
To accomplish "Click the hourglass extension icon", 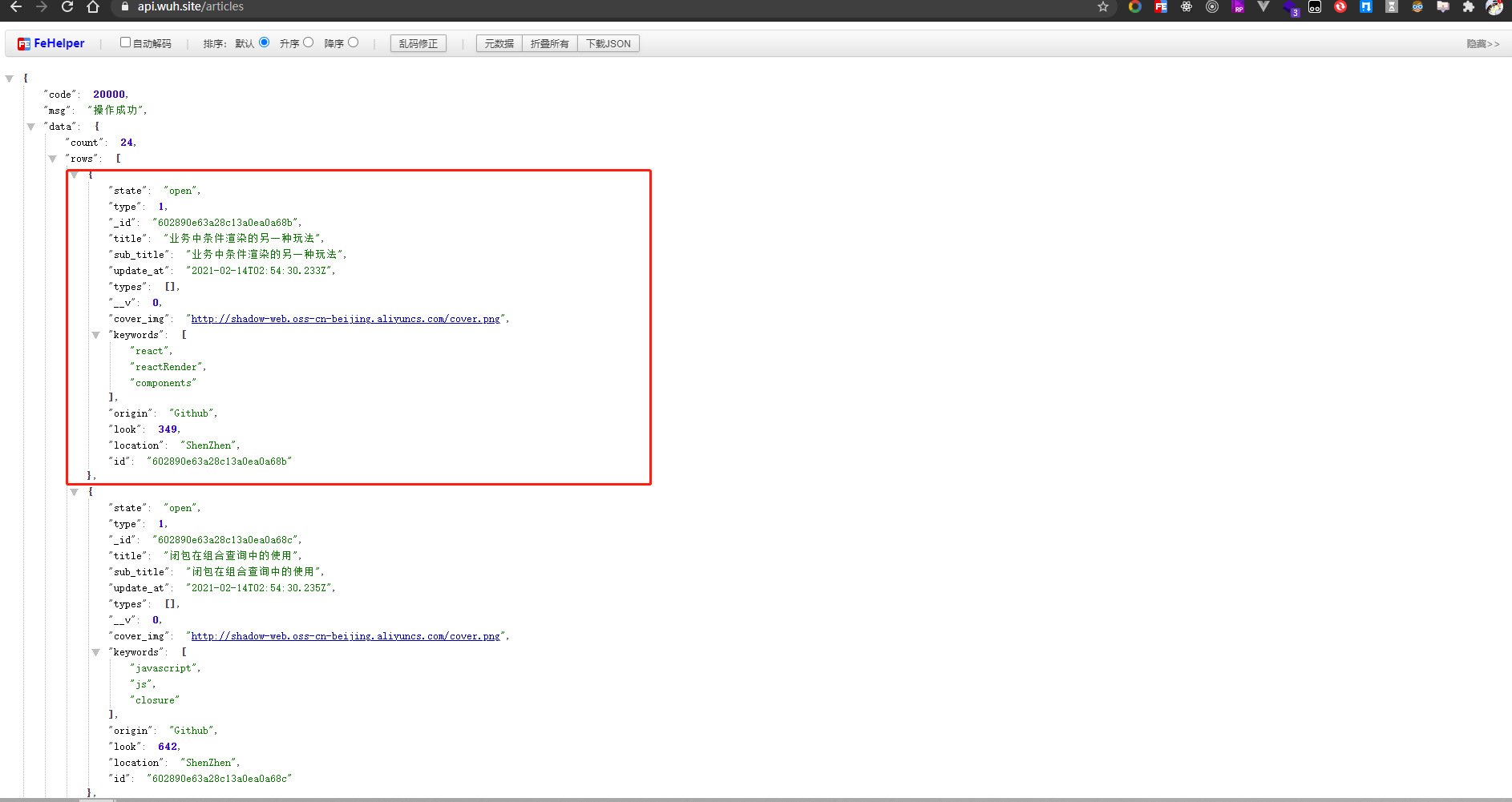I will click(1393, 6).
